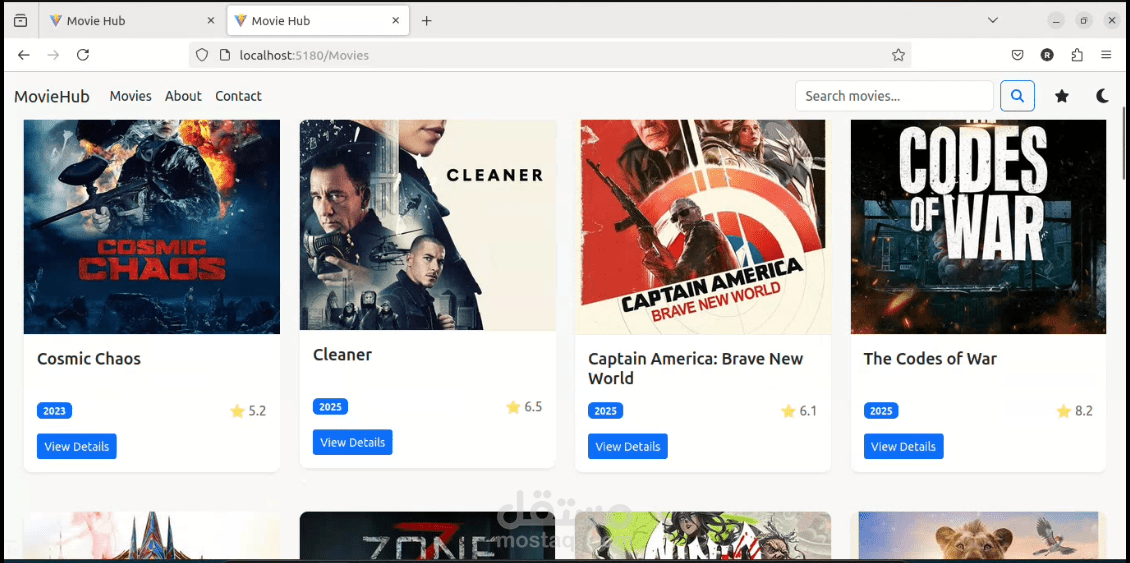Click the Cosmic Chaos poster image
Screen dimensions: 1130x563
tap(152, 226)
